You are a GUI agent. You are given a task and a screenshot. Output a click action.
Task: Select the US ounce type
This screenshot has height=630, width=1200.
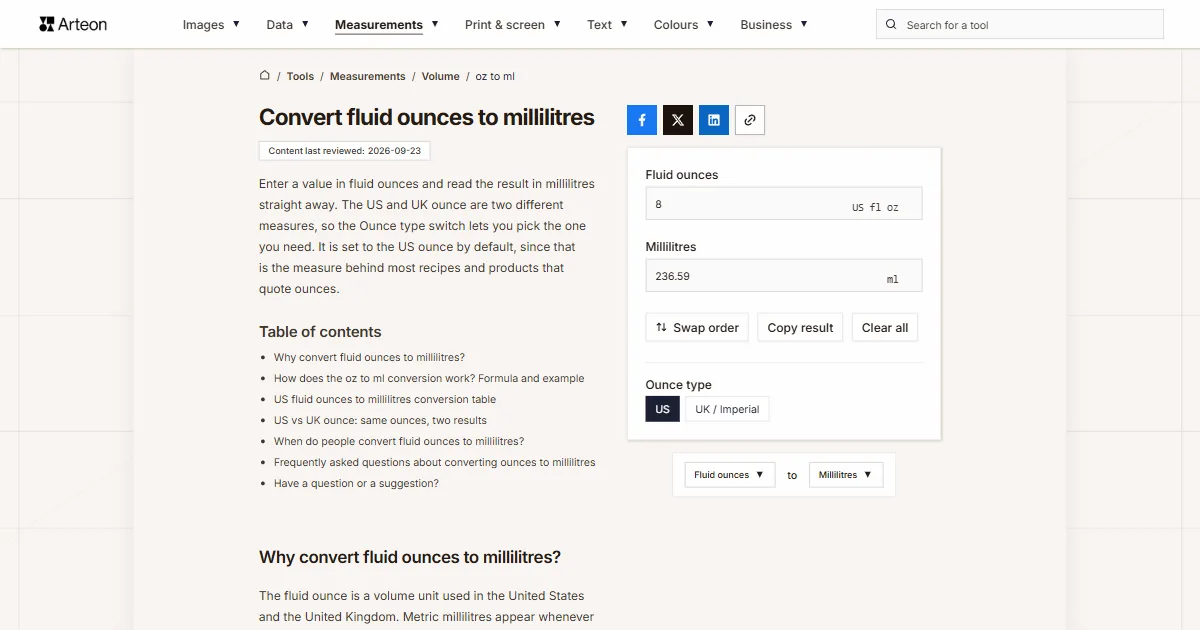pyautogui.click(x=663, y=409)
